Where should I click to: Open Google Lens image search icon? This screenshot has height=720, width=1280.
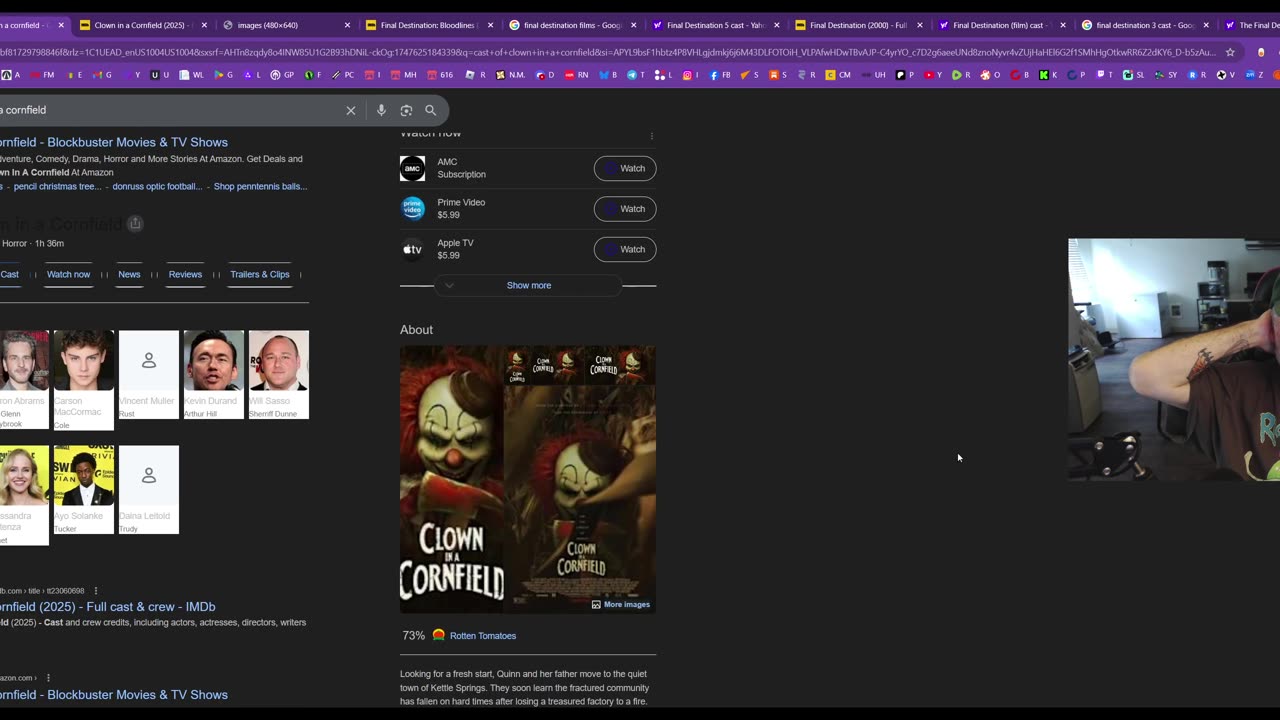tap(406, 110)
